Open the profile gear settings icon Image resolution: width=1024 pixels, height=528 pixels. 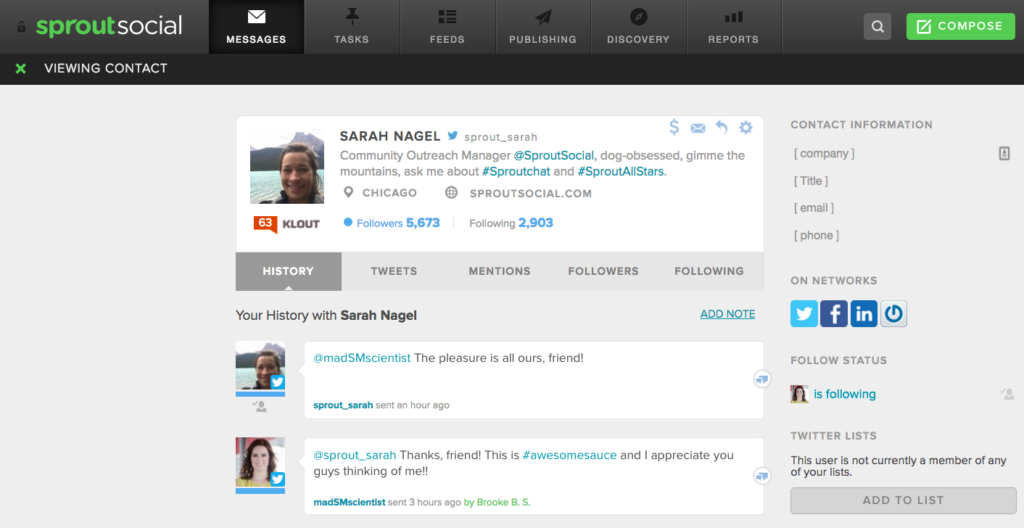coord(745,127)
